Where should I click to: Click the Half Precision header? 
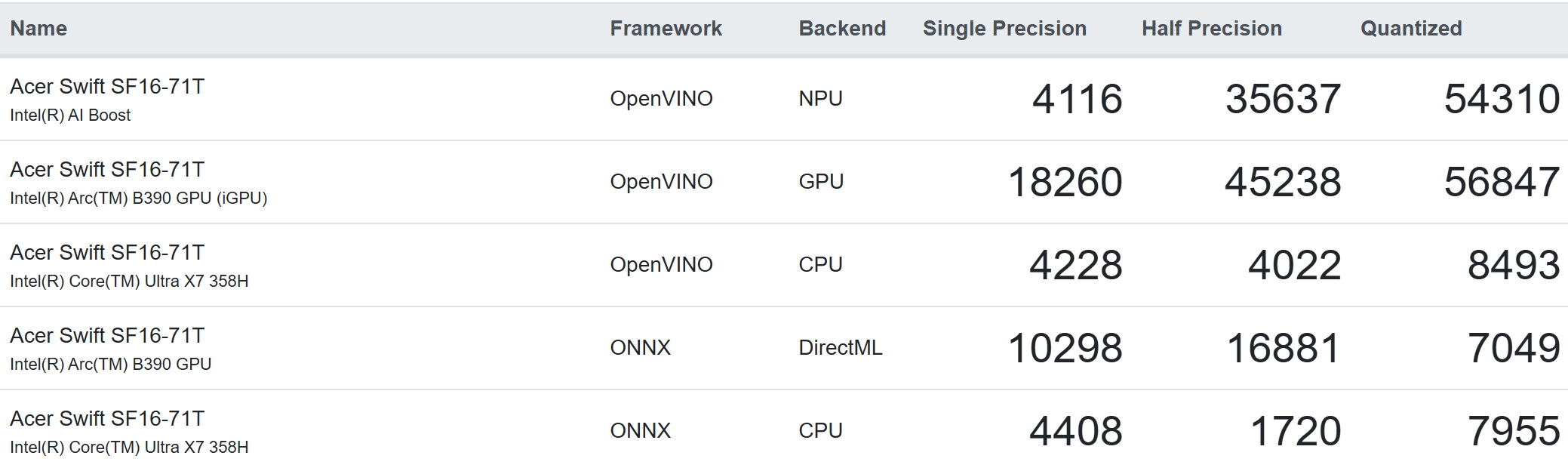click(1211, 29)
